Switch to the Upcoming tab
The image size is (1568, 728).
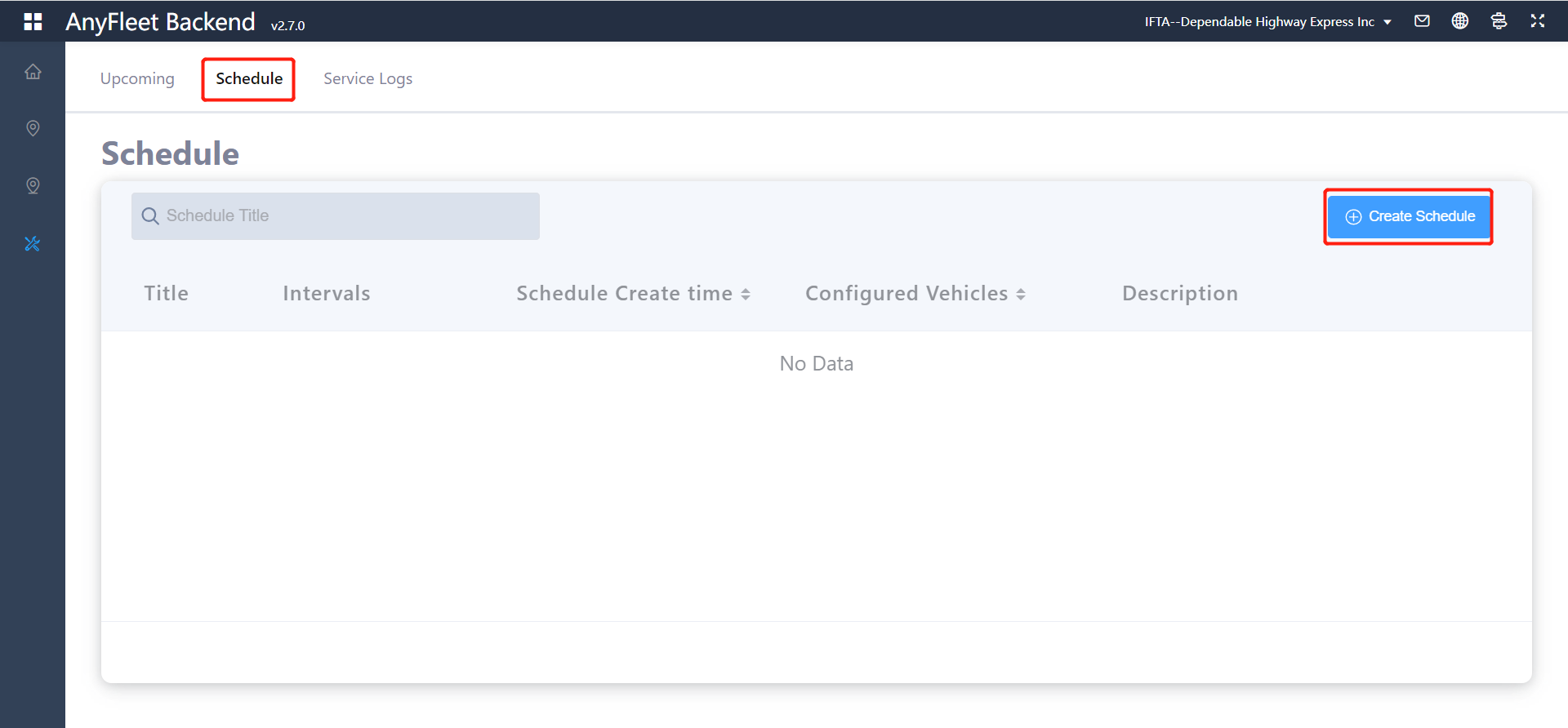[137, 79]
